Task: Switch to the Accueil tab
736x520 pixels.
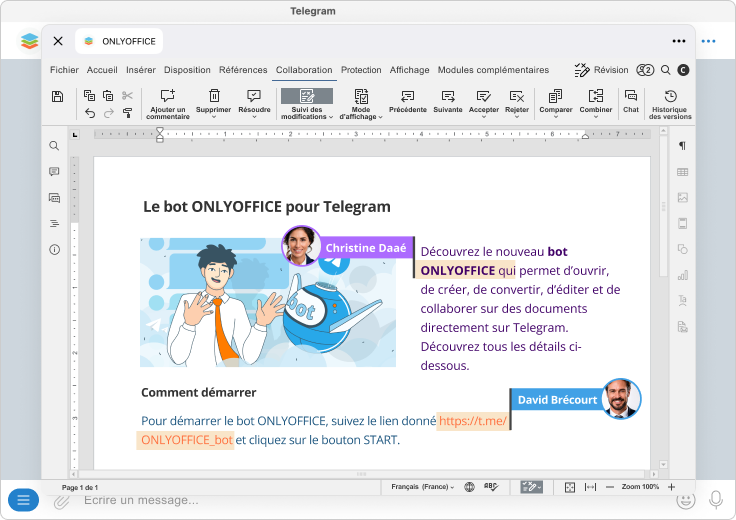Action: pyautogui.click(x=102, y=70)
